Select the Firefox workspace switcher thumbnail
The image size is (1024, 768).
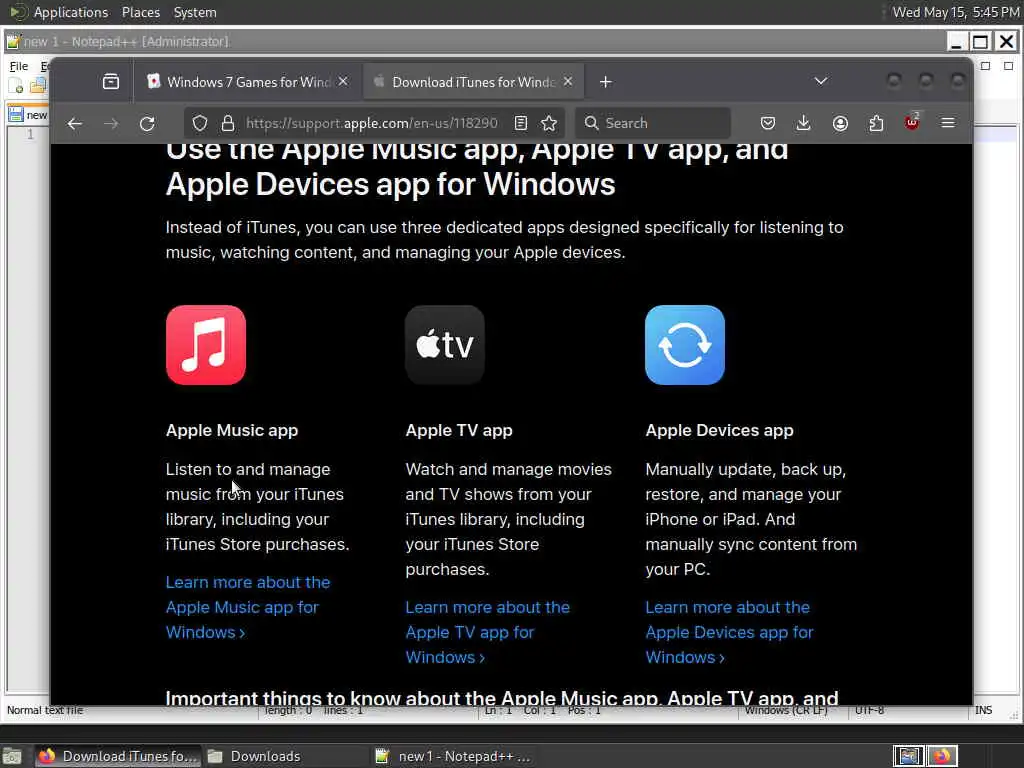pyautogui.click(x=941, y=756)
